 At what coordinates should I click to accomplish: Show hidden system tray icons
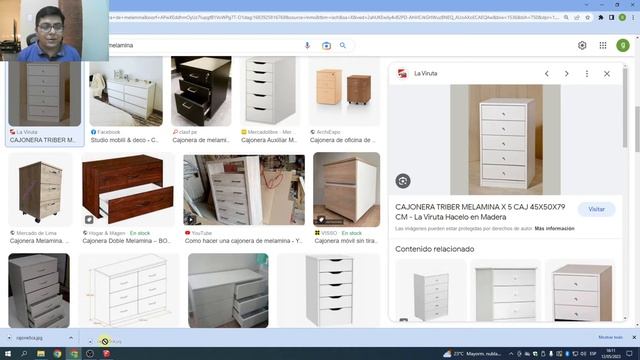pos(511,353)
